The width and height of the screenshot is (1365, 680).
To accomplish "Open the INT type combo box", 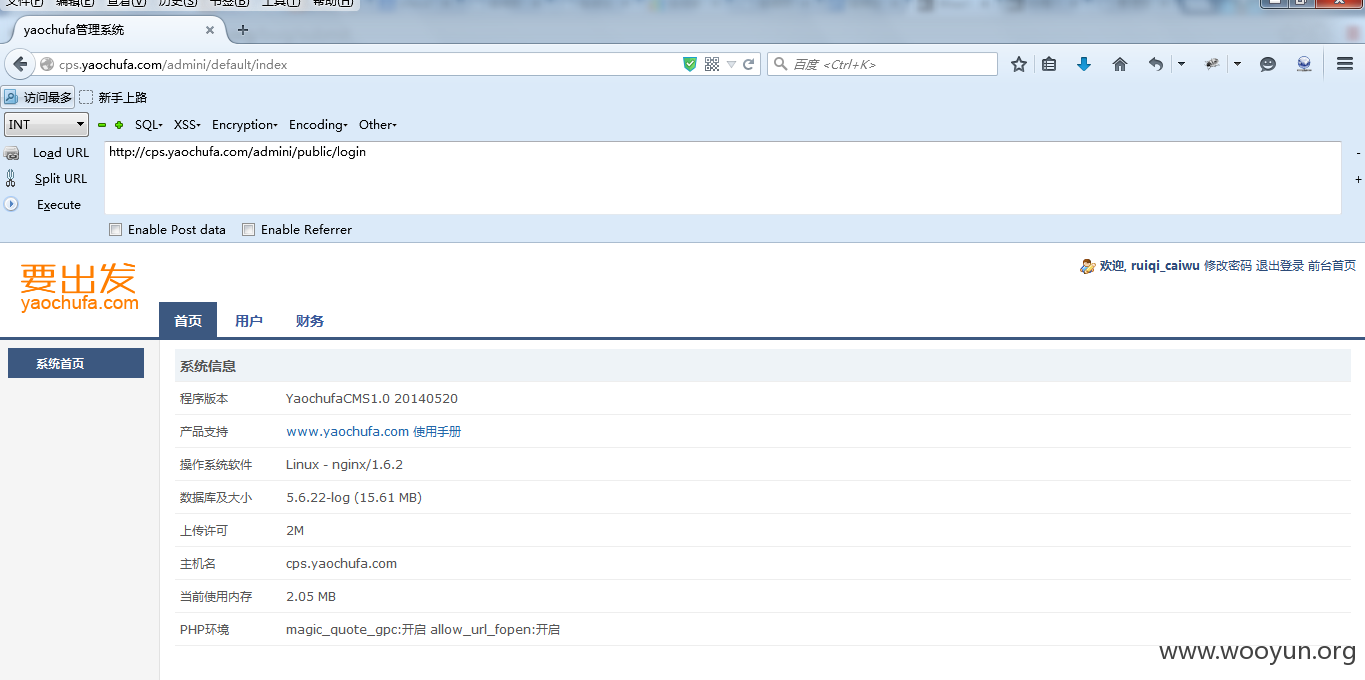I will point(47,125).
